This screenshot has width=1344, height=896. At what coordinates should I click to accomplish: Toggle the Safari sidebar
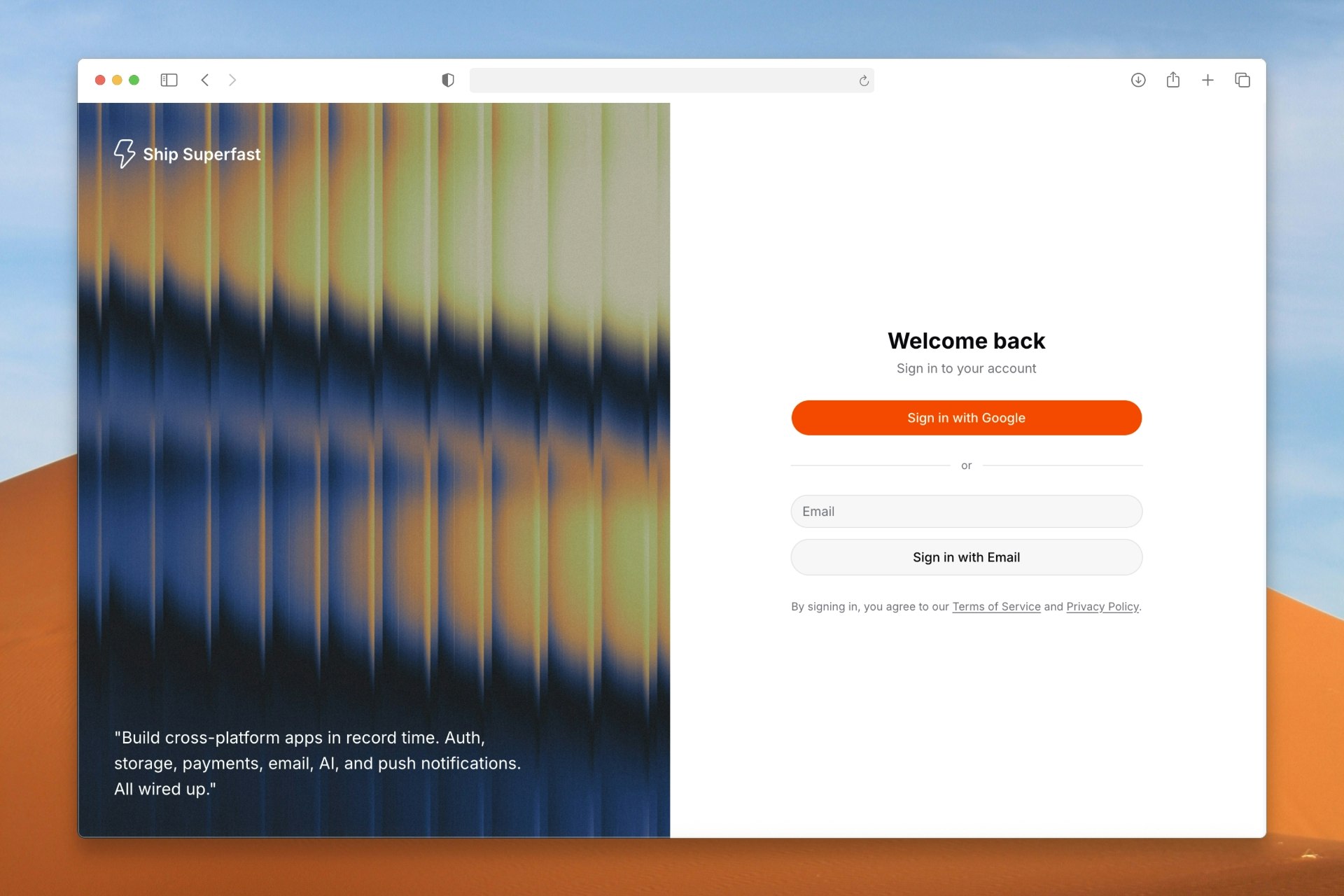pos(169,80)
